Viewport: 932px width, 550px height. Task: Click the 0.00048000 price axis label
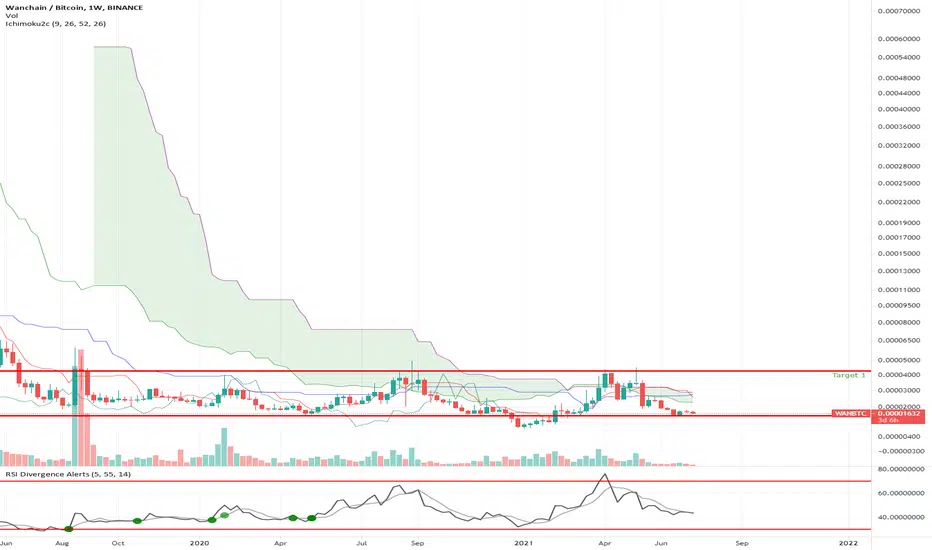(x=899, y=78)
